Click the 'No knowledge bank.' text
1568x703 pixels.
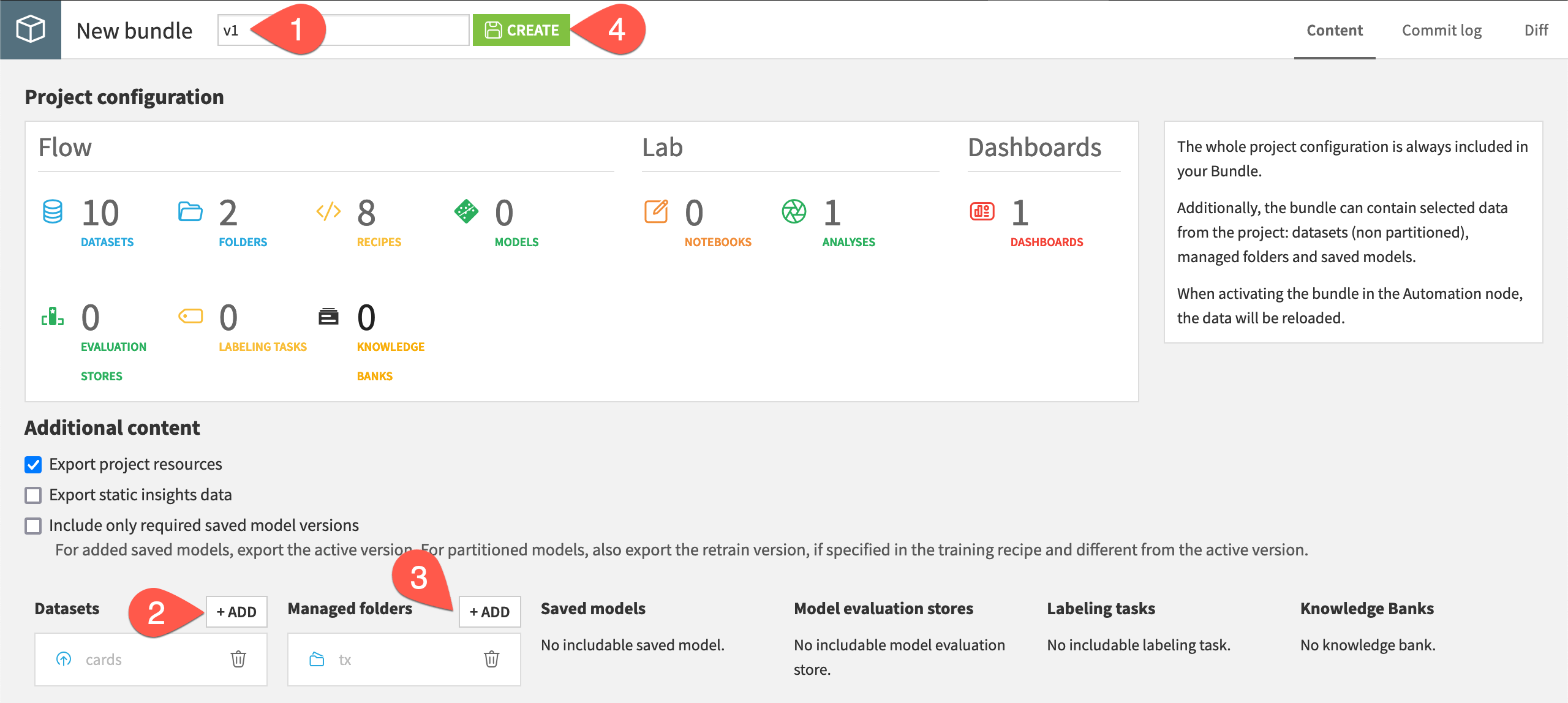coord(1368,645)
